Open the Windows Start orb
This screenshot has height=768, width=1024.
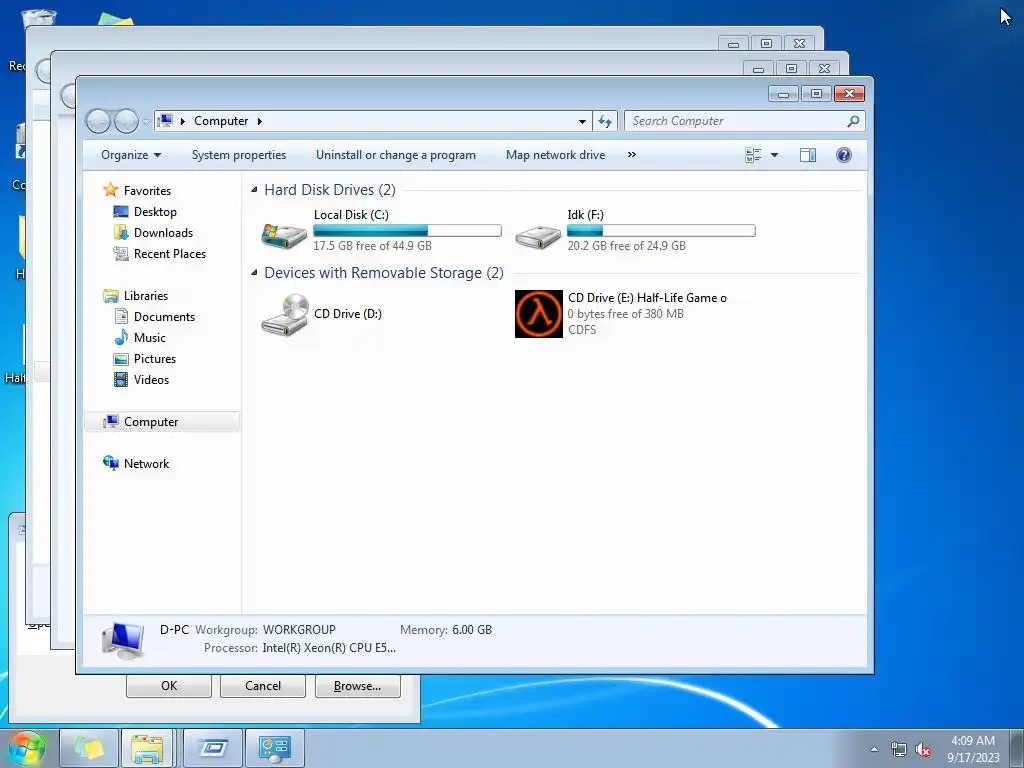click(27, 748)
